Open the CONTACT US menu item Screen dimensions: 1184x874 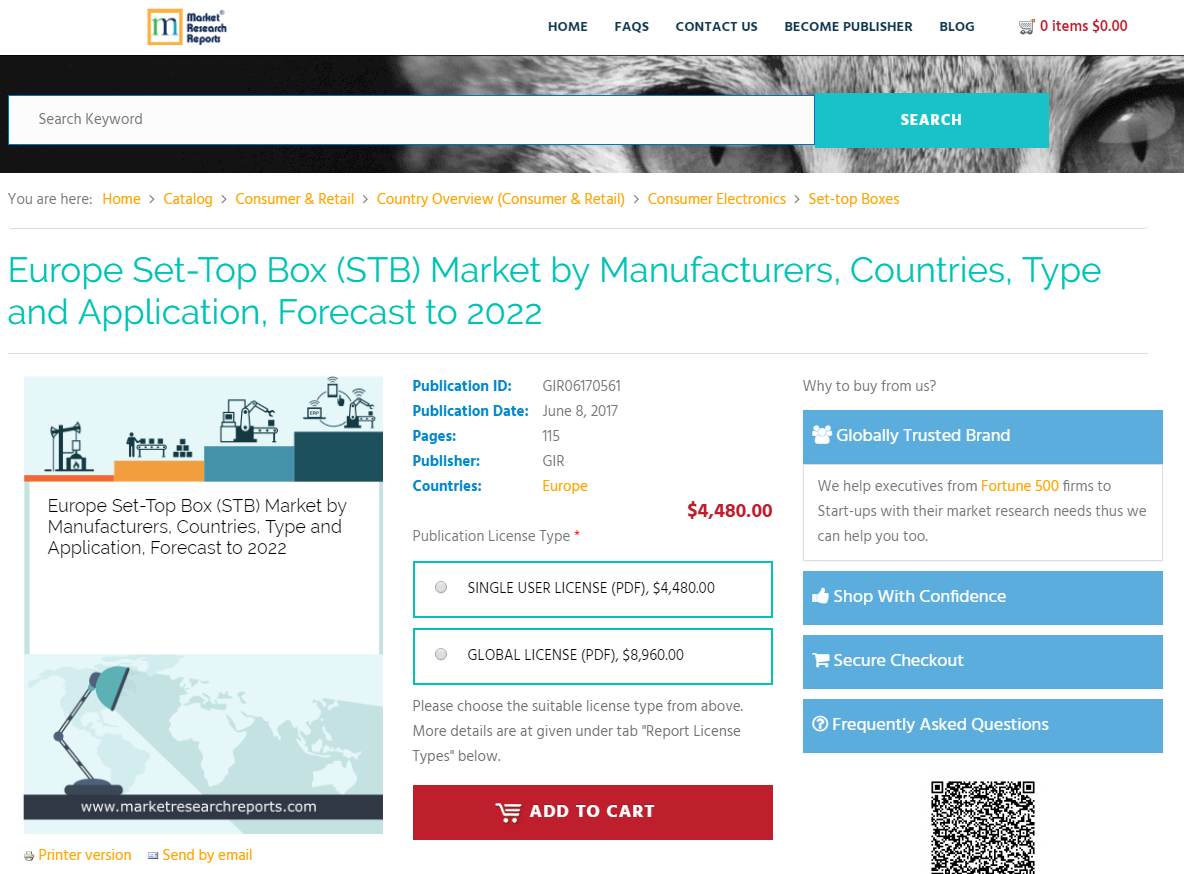(716, 26)
